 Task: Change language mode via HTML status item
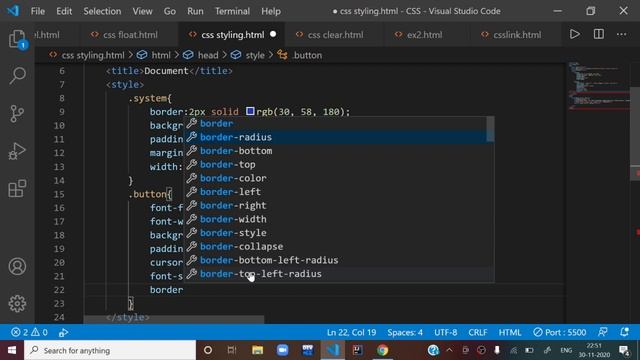tap(509, 332)
